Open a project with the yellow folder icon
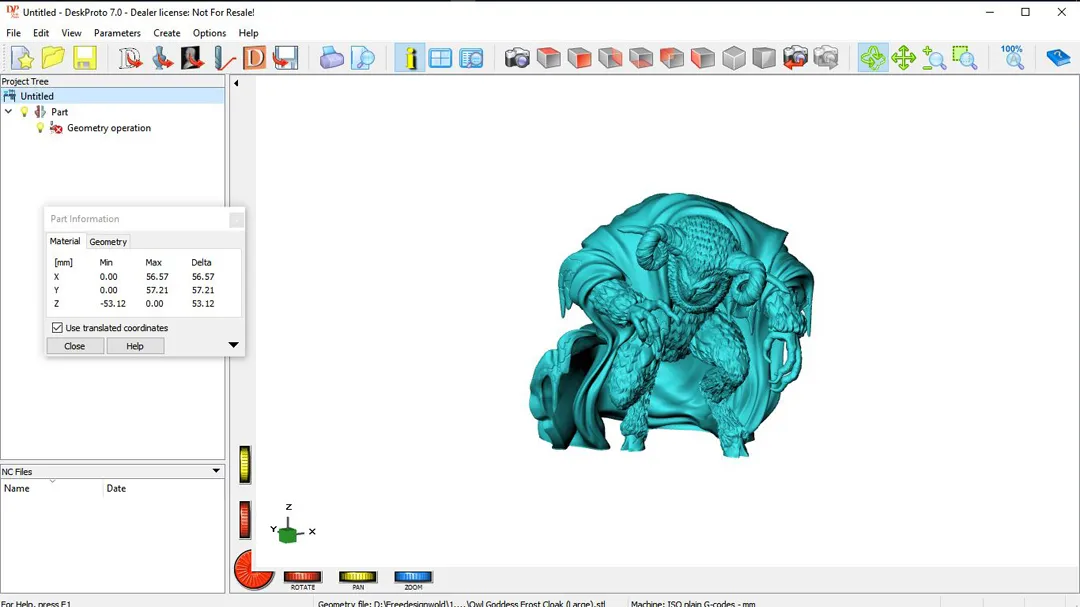 [x=53, y=58]
